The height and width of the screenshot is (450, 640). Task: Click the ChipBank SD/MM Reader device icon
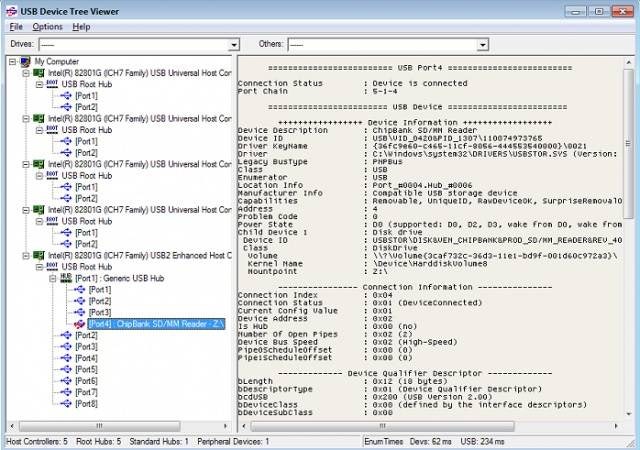click(x=79, y=324)
